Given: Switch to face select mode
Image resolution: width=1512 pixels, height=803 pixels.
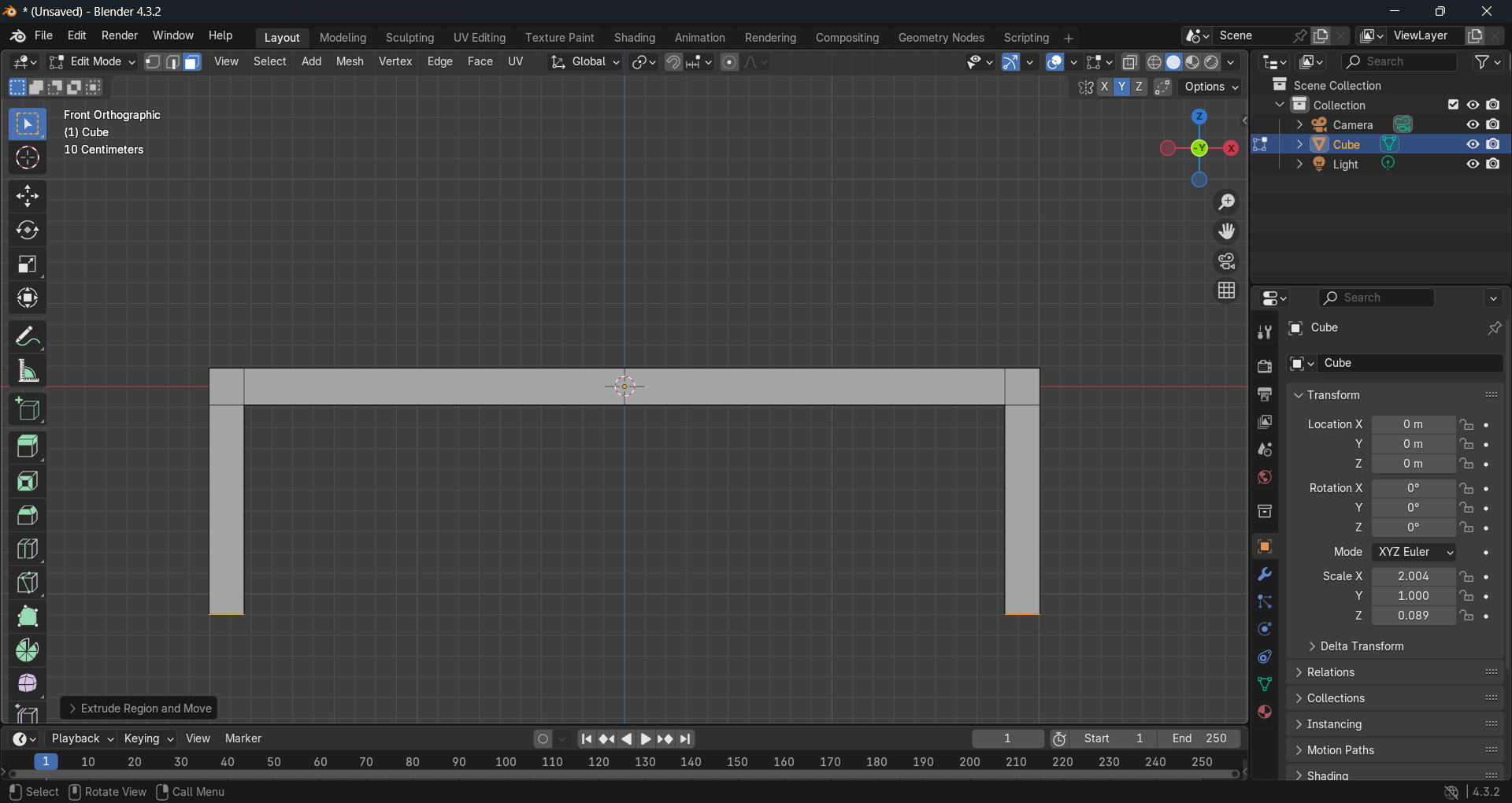Looking at the screenshot, I should pyautogui.click(x=192, y=62).
